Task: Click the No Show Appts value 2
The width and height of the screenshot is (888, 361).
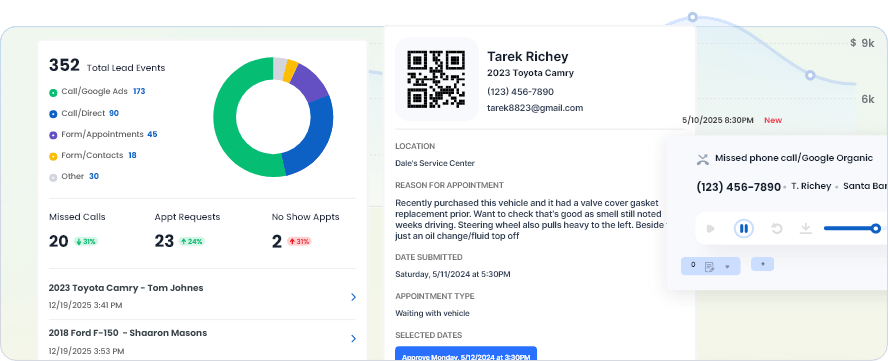Action: click(276, 241)
